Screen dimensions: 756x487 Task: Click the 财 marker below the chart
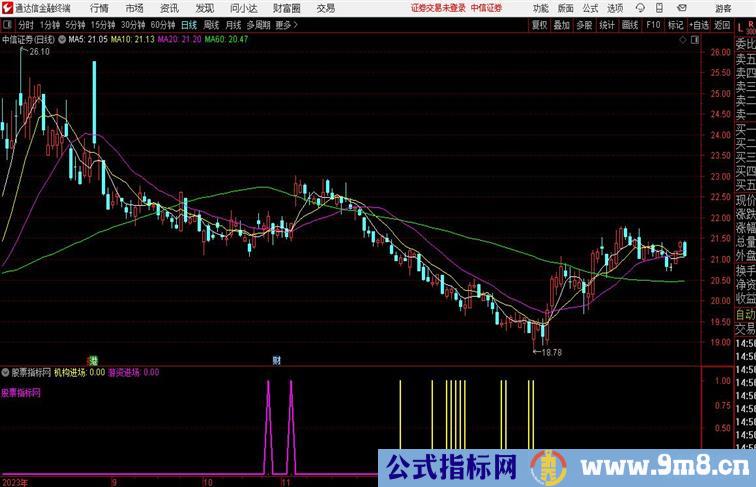click(277, 360)
